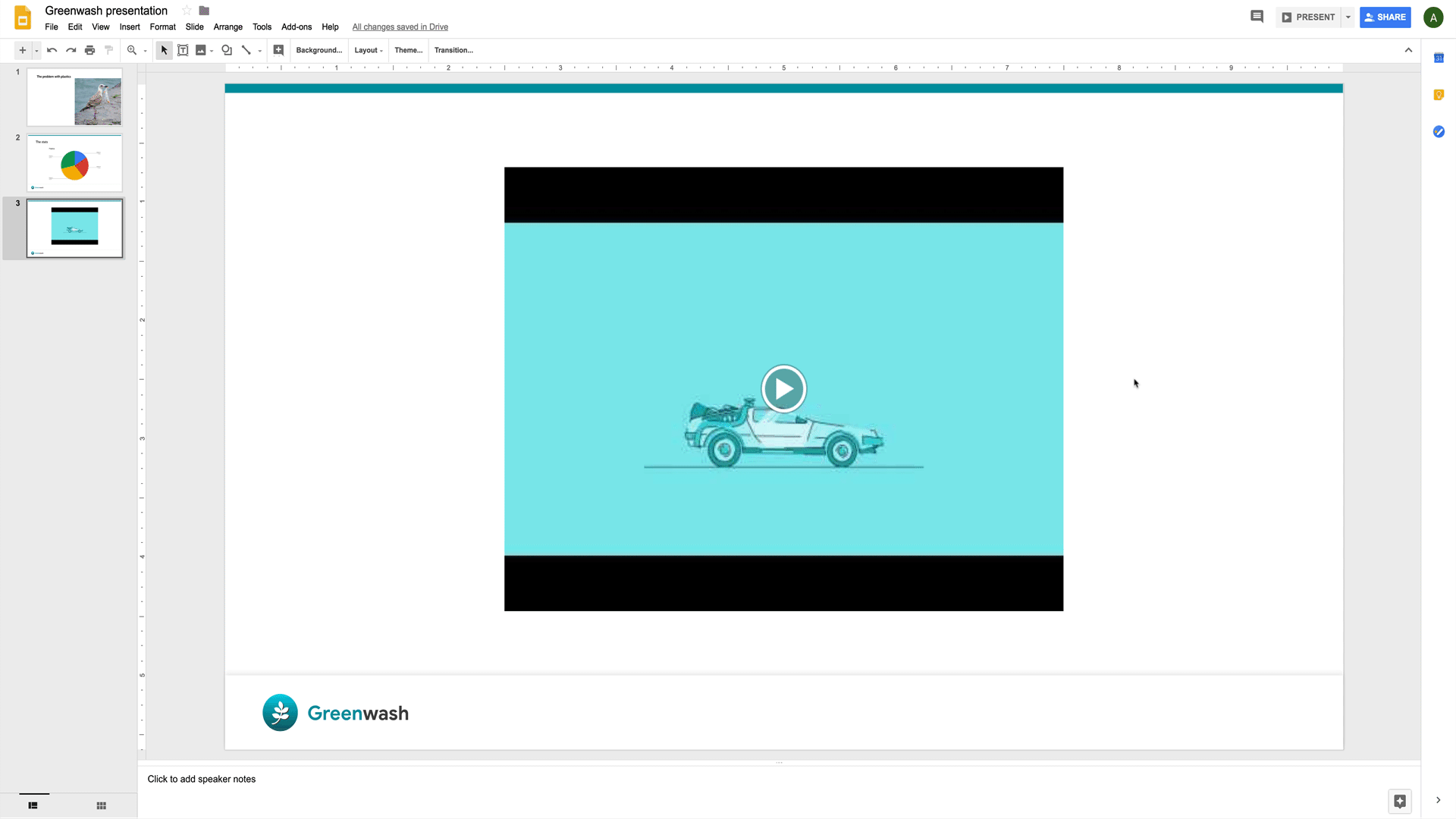Viewport: 1456px width, 819px height.
Task: Open the Add-ons menu
Action: pos(297,27)
